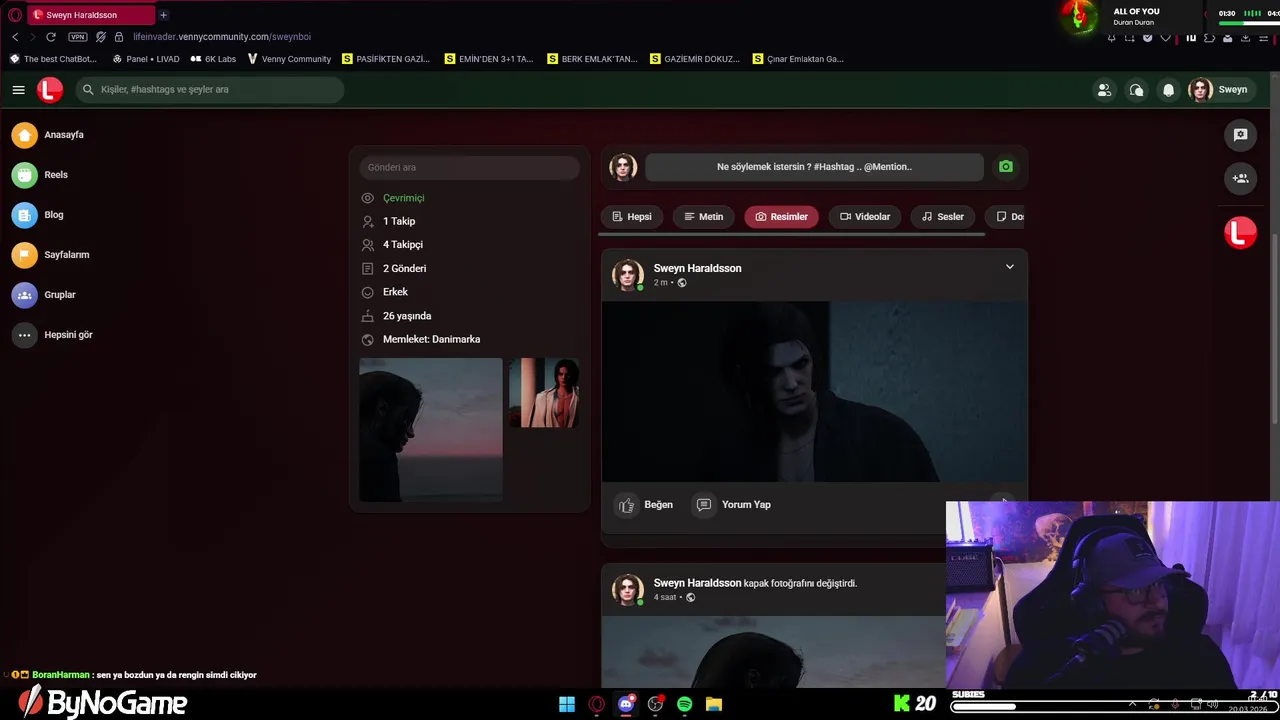Open the friend requests icon in the header
This screenshot has width=1280, height=720.
(x=1104, y=90)
